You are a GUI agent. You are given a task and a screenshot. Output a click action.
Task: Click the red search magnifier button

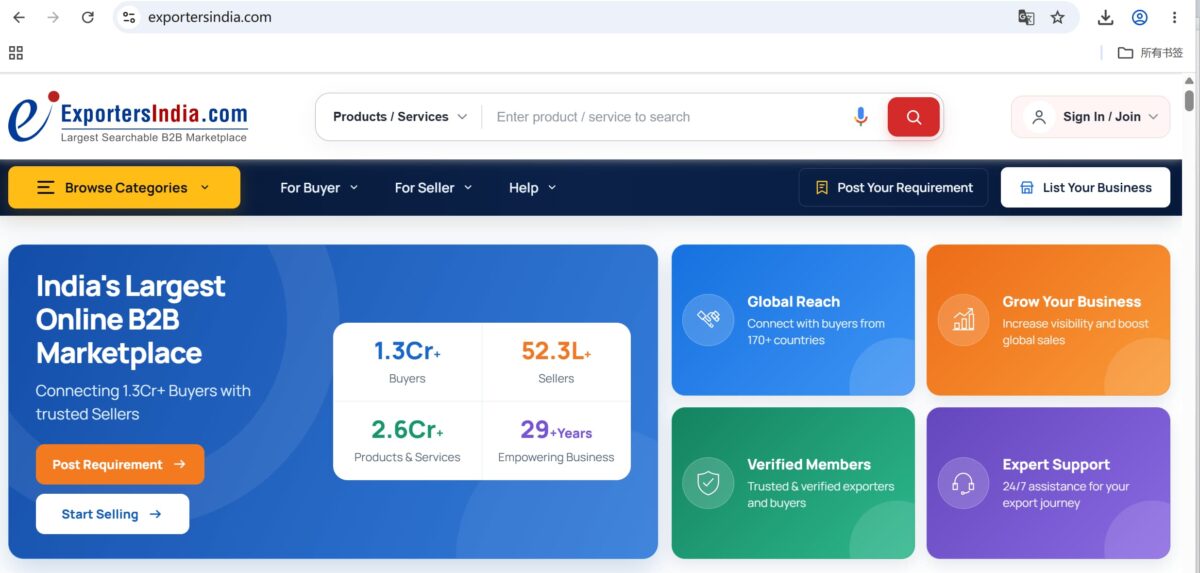coord(913,117)
